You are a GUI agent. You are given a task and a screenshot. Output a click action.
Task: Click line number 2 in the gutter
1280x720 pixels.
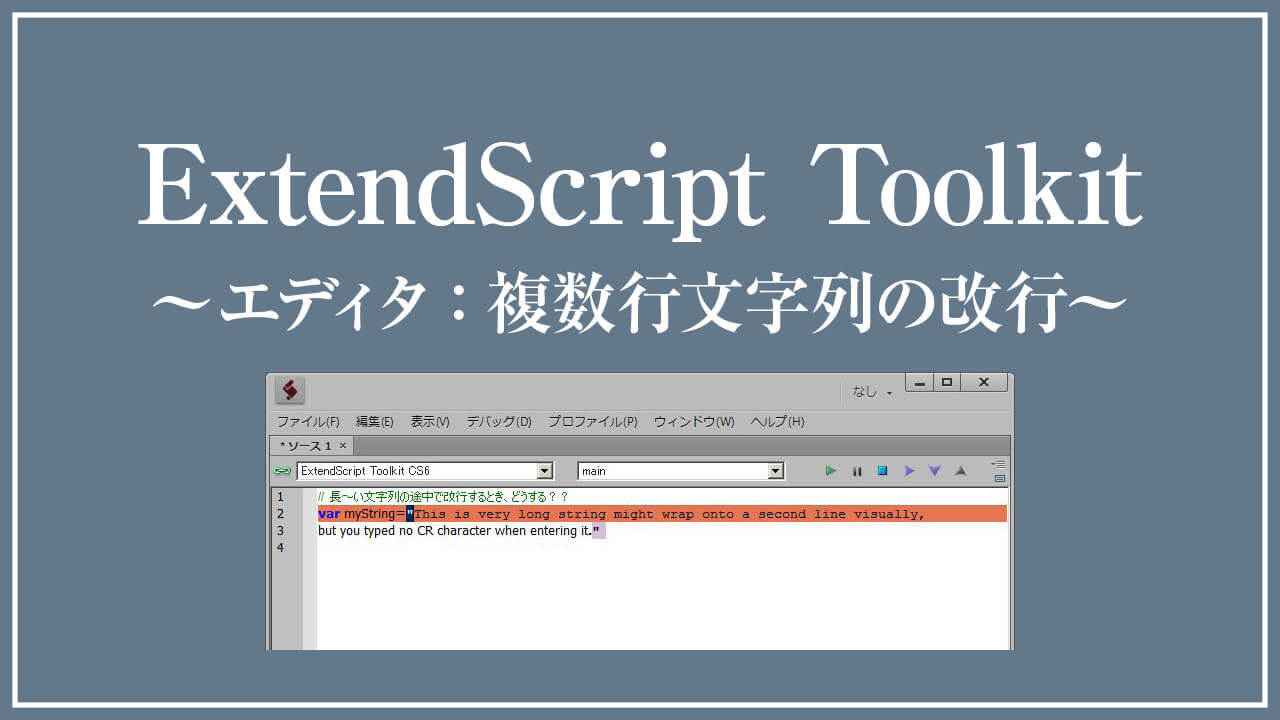click(280, 514)
